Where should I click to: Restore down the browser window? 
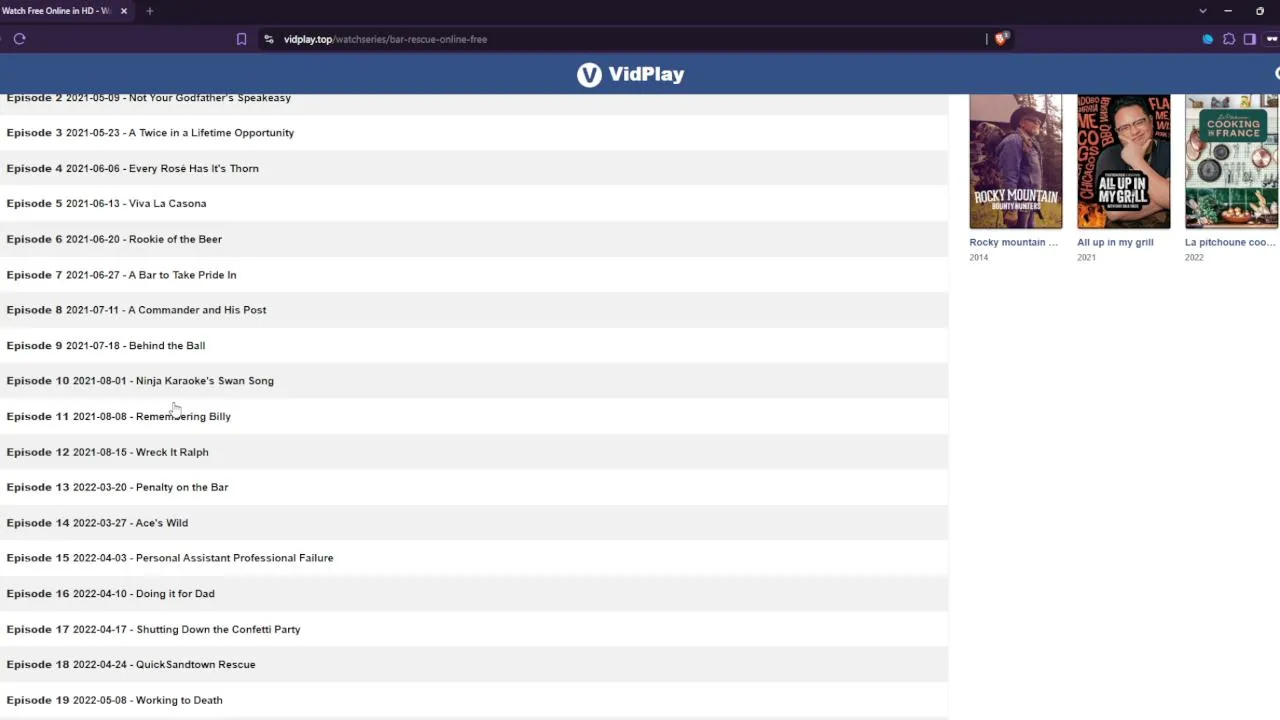click(1260, 11)
